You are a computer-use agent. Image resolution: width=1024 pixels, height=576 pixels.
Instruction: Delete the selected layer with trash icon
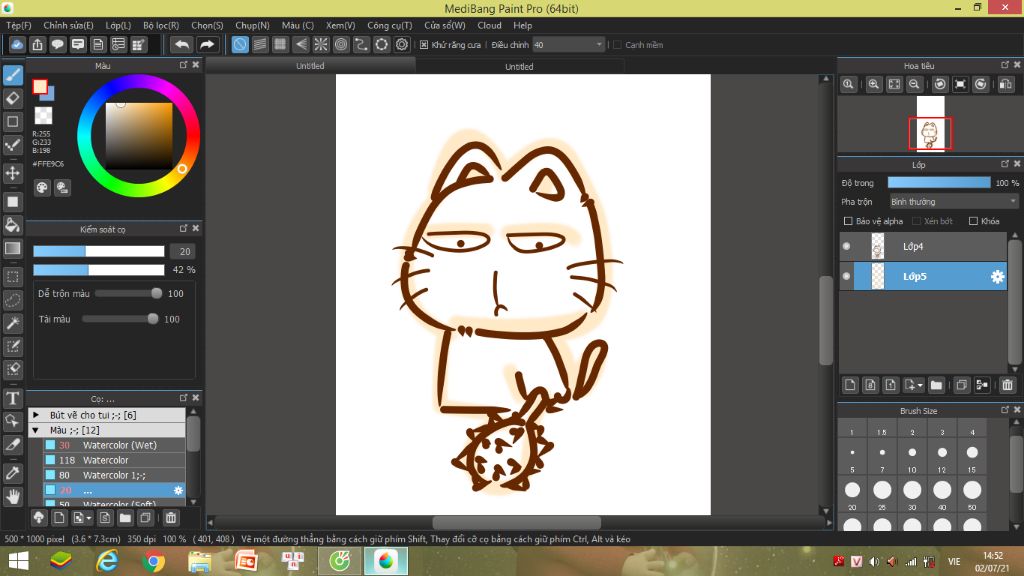click(x=1007, y=385)
